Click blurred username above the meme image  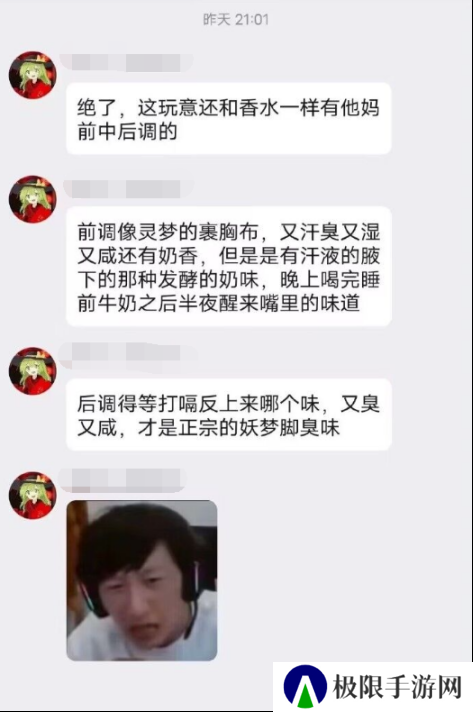(x=123, y=480)
